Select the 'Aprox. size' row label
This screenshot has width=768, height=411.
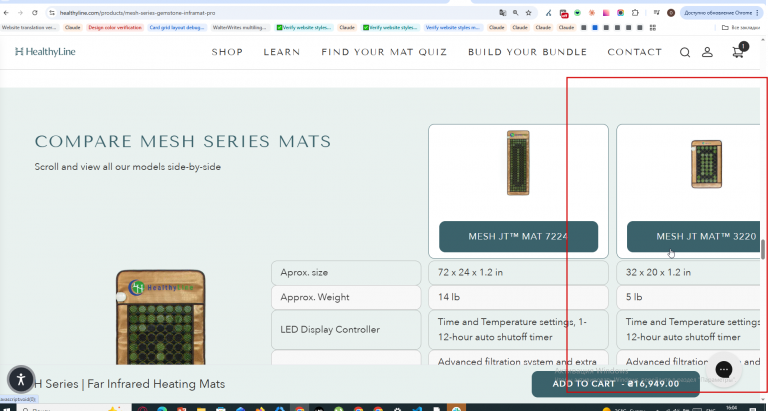click(x=346, y=272)
